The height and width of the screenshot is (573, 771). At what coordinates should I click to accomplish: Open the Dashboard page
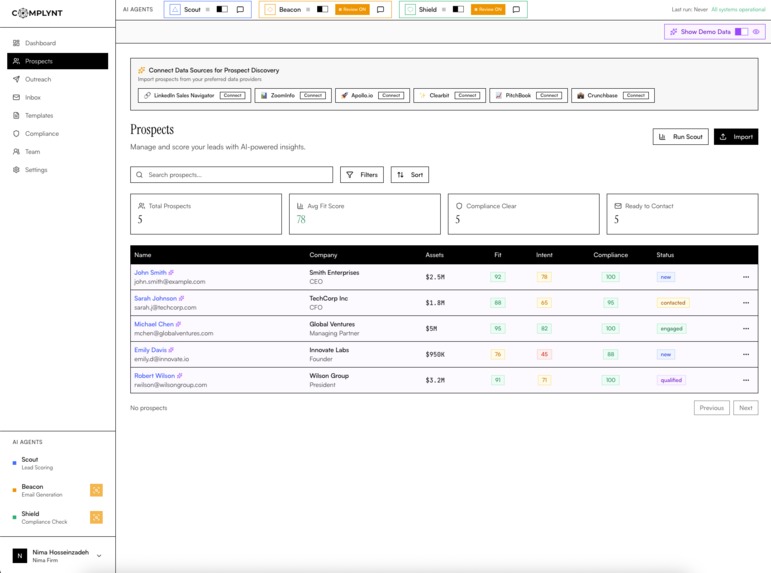click(x=58, y=43)
